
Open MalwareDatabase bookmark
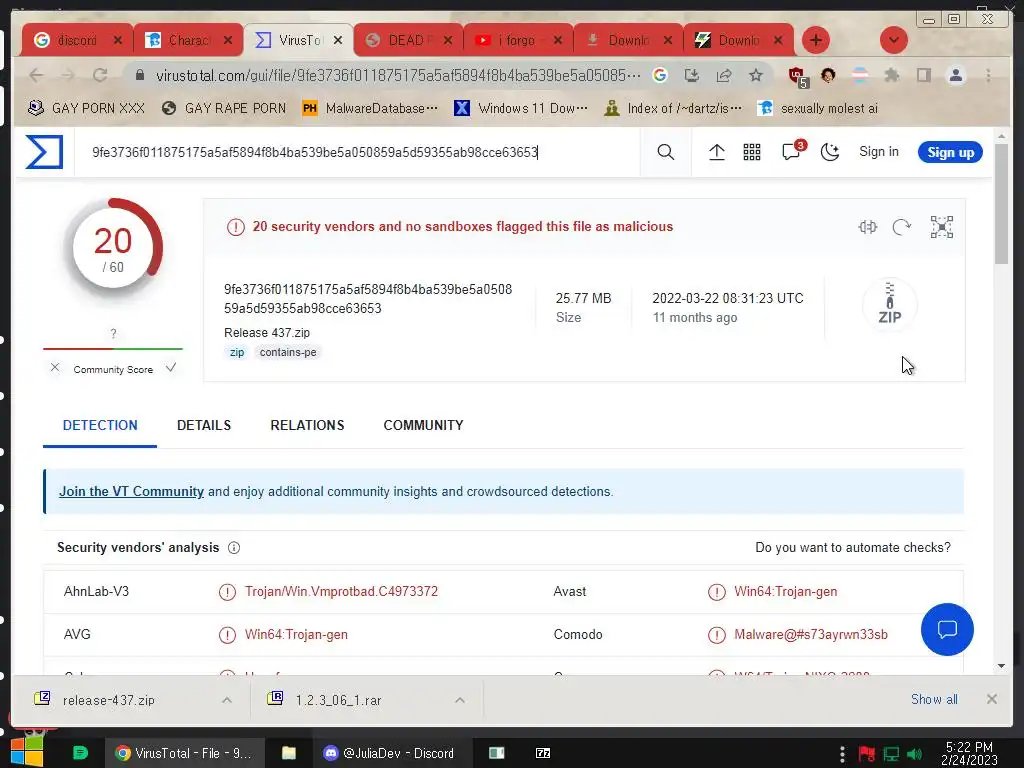click(370, 108)
